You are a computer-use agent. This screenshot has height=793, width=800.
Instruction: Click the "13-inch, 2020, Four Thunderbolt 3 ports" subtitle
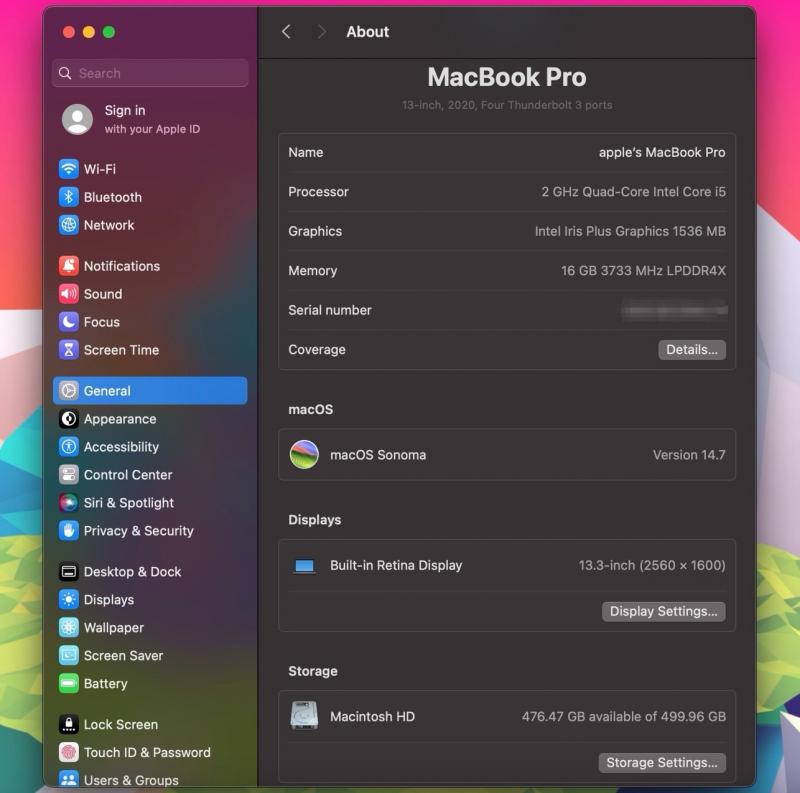[507, 105]
